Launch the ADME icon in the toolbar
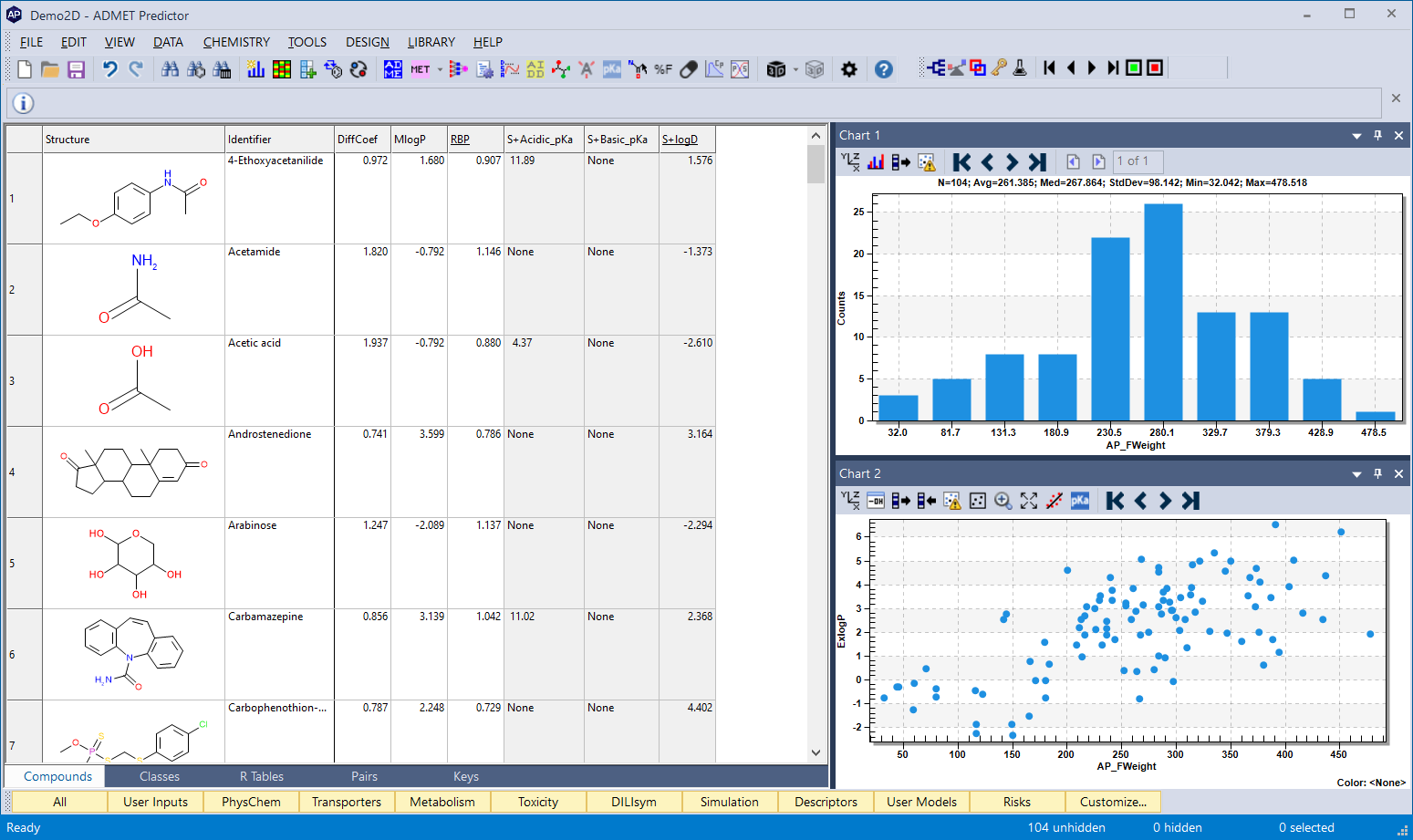 click(393, 69)
